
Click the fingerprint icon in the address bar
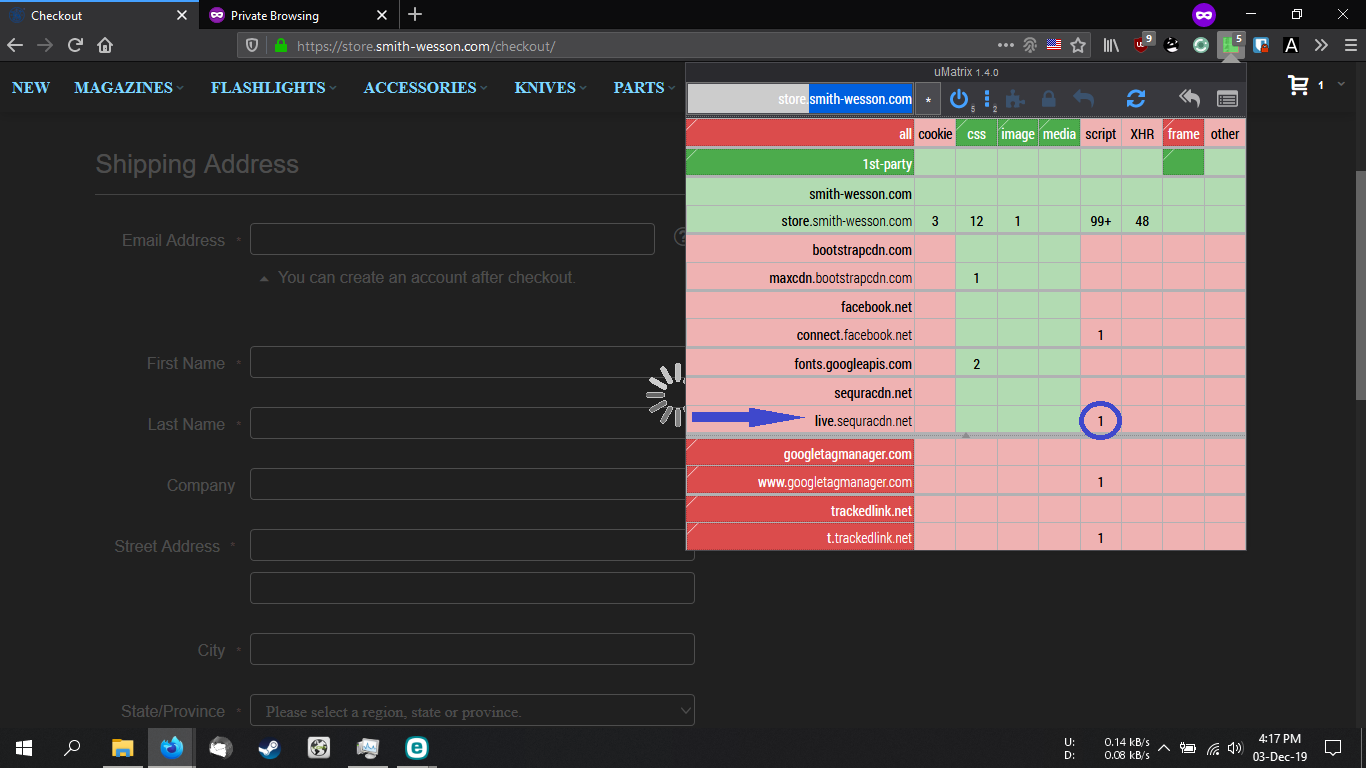(x=1031, y=45)
